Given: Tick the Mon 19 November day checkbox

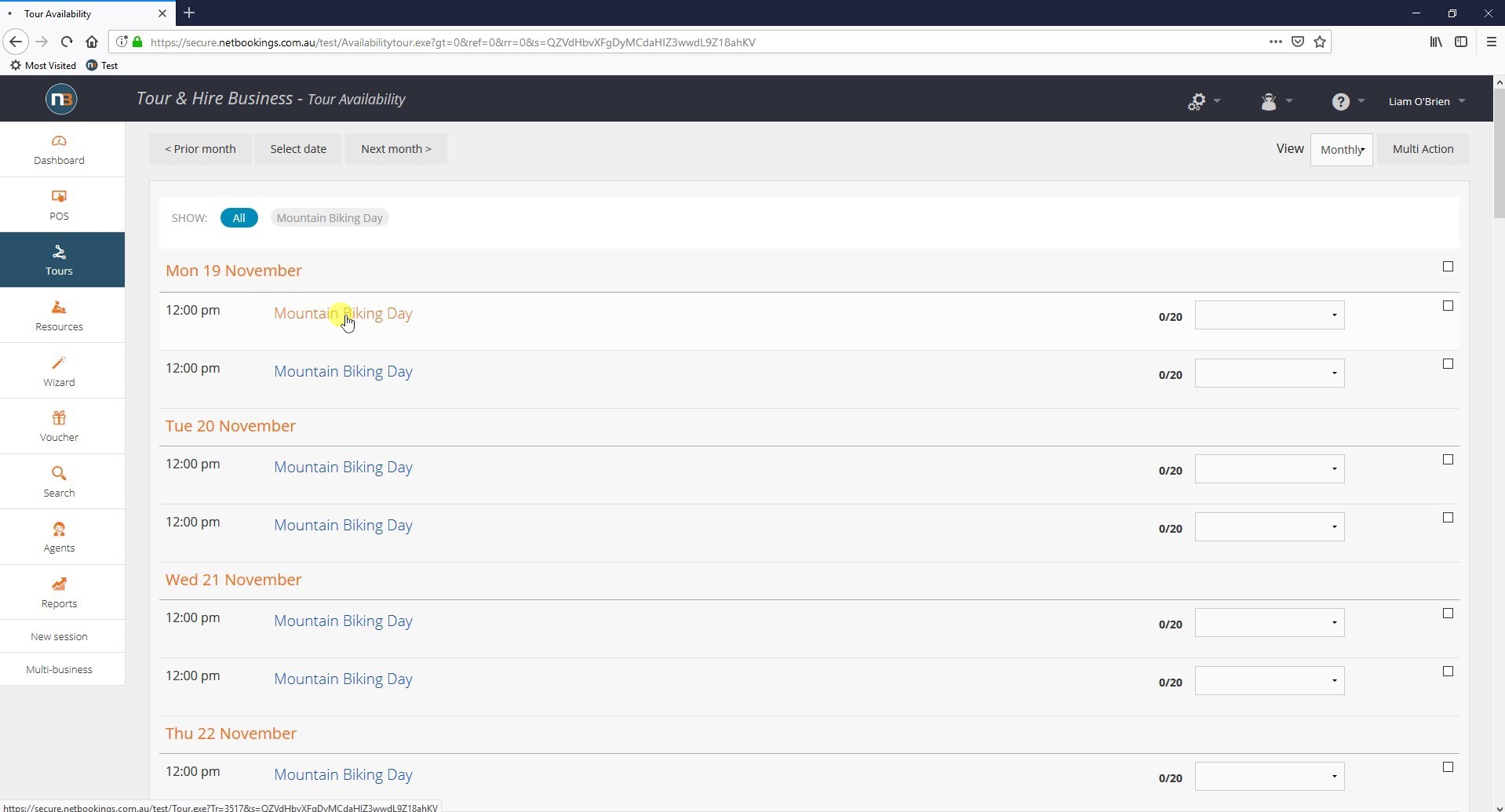Looking at the screenshot, I should coord(1448,267).
